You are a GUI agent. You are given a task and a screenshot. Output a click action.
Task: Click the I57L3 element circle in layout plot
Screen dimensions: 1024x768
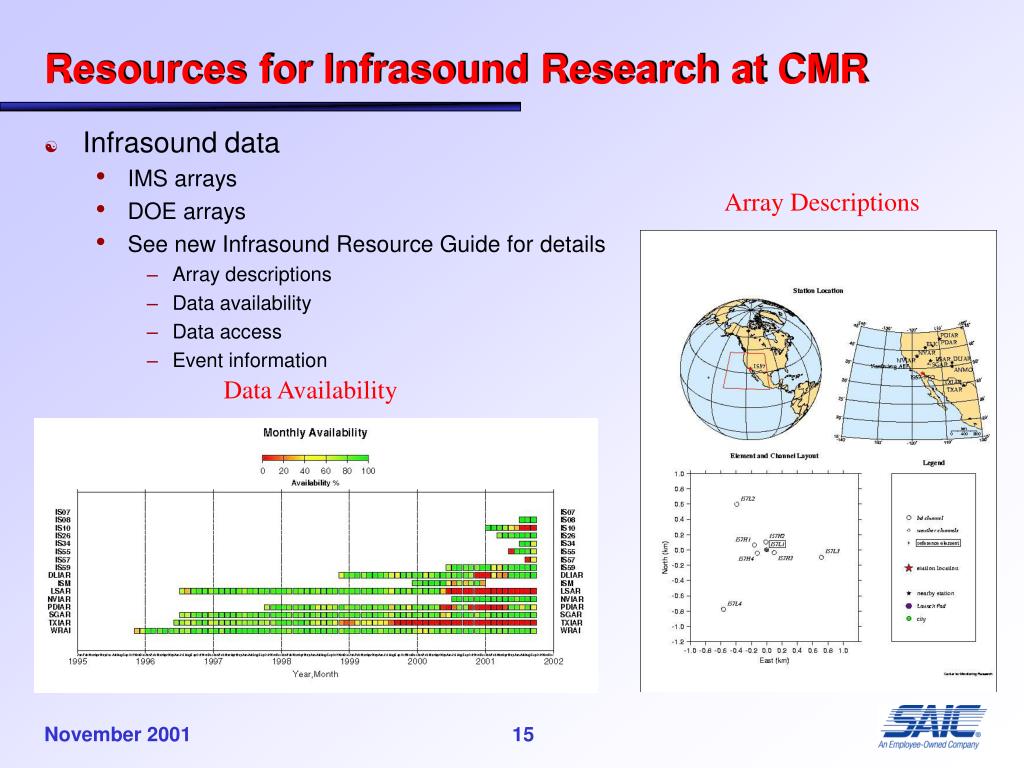click(x=822, y=557)
